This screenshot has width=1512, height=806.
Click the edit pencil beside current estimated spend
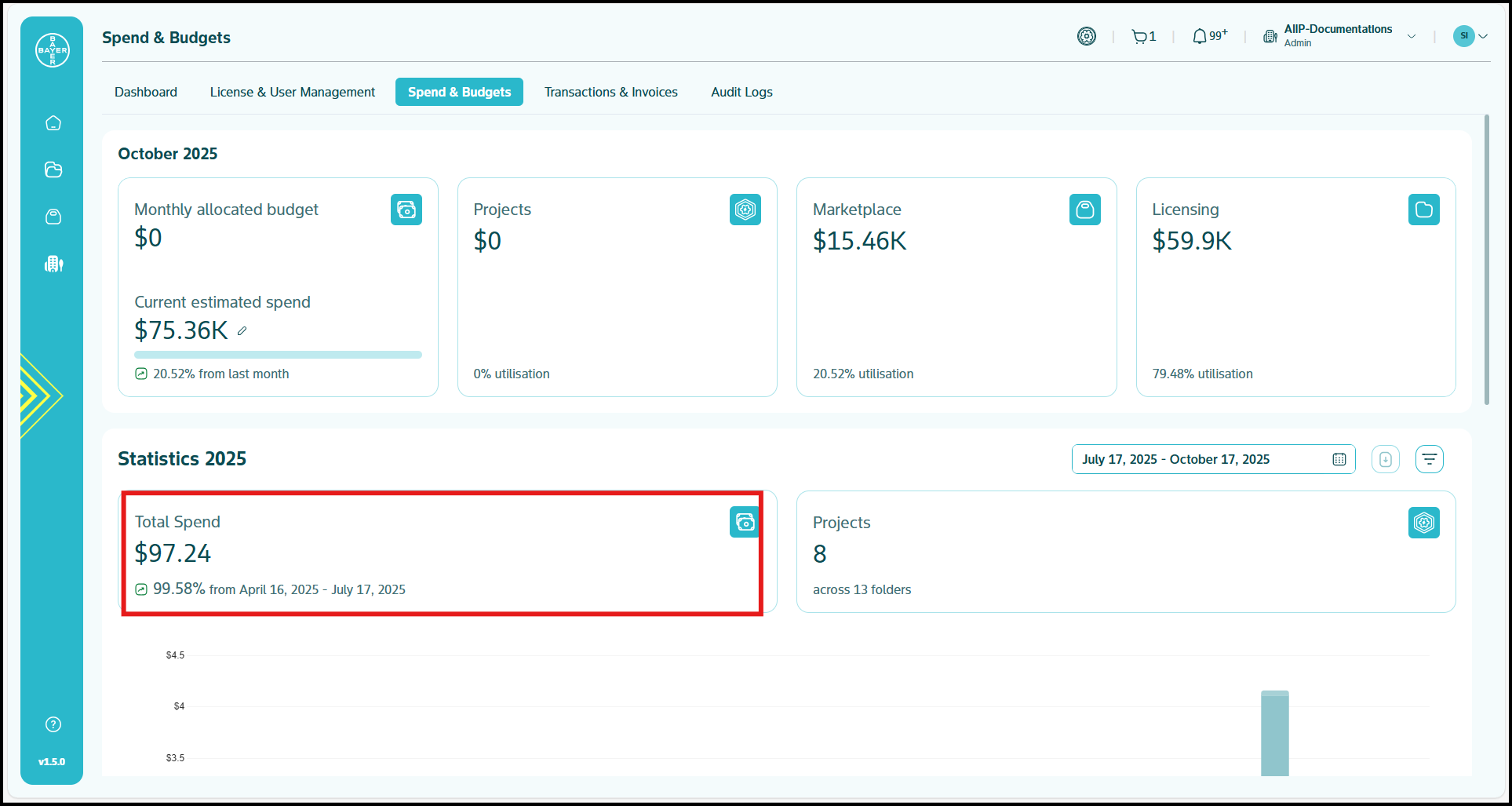coord(242,331)
